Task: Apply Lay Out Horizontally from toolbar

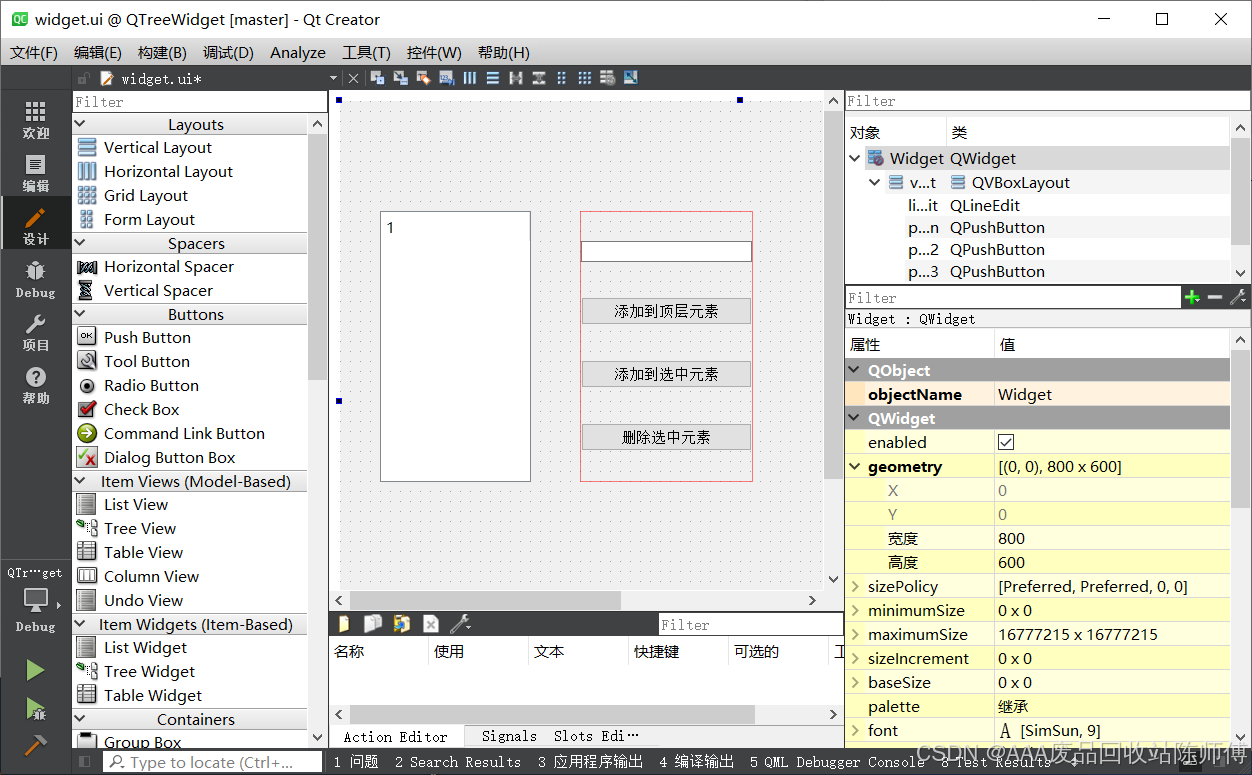Action: tap(469, 78)
